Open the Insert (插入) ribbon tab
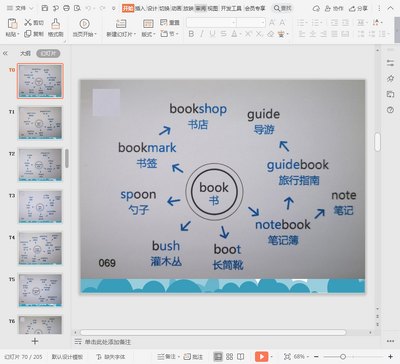 [x=140, y=8]
